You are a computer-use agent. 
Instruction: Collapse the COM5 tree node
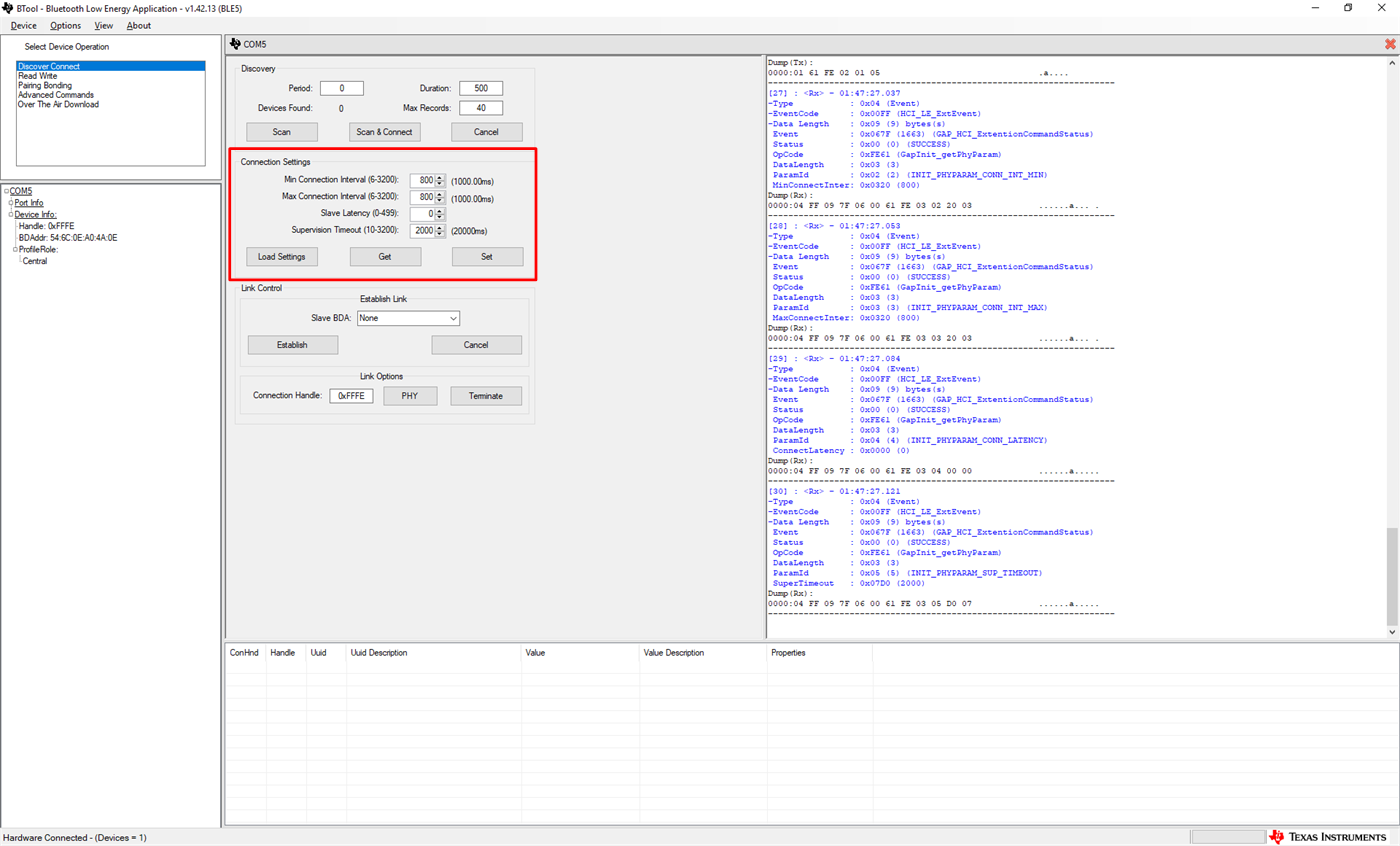[x=6, y=191]
